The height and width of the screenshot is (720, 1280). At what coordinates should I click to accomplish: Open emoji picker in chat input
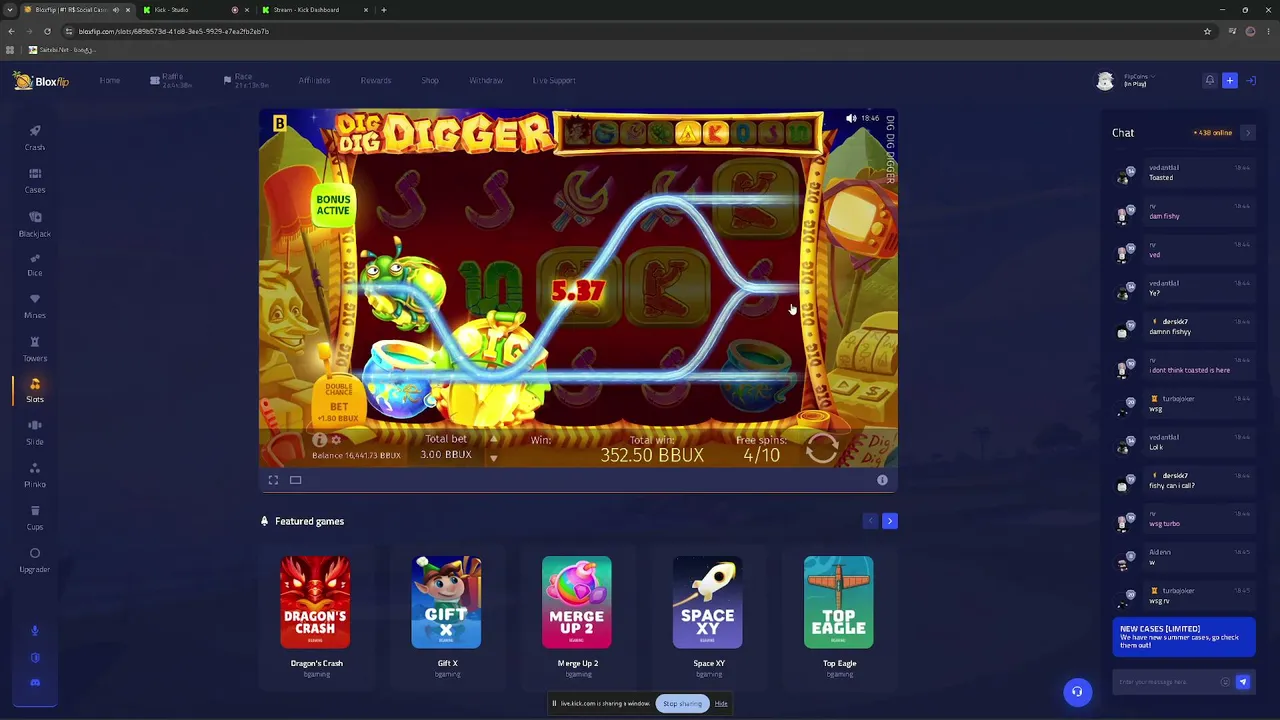tap(1225, 682)
